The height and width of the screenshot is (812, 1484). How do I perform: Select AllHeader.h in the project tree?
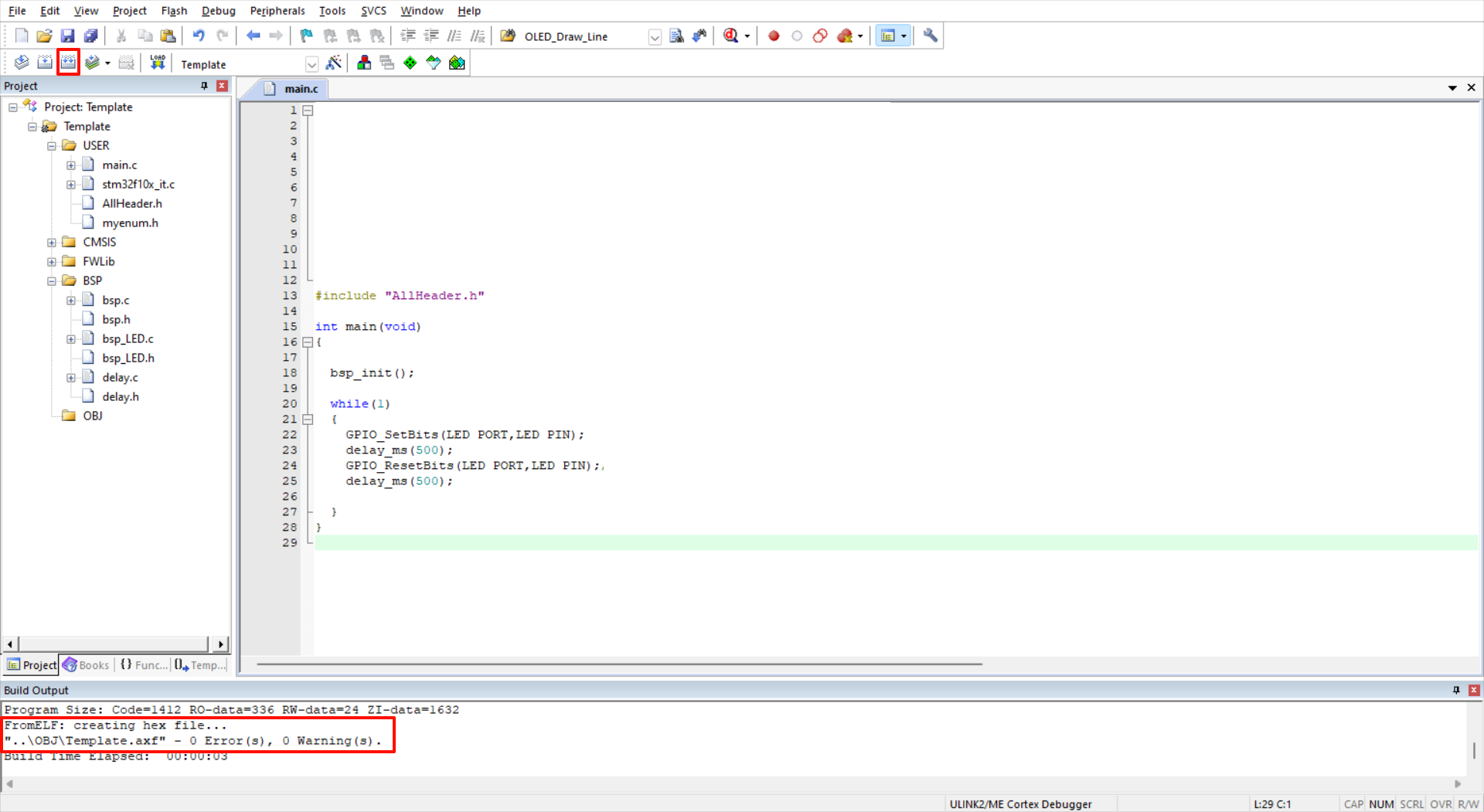click(x=132, y=204)
